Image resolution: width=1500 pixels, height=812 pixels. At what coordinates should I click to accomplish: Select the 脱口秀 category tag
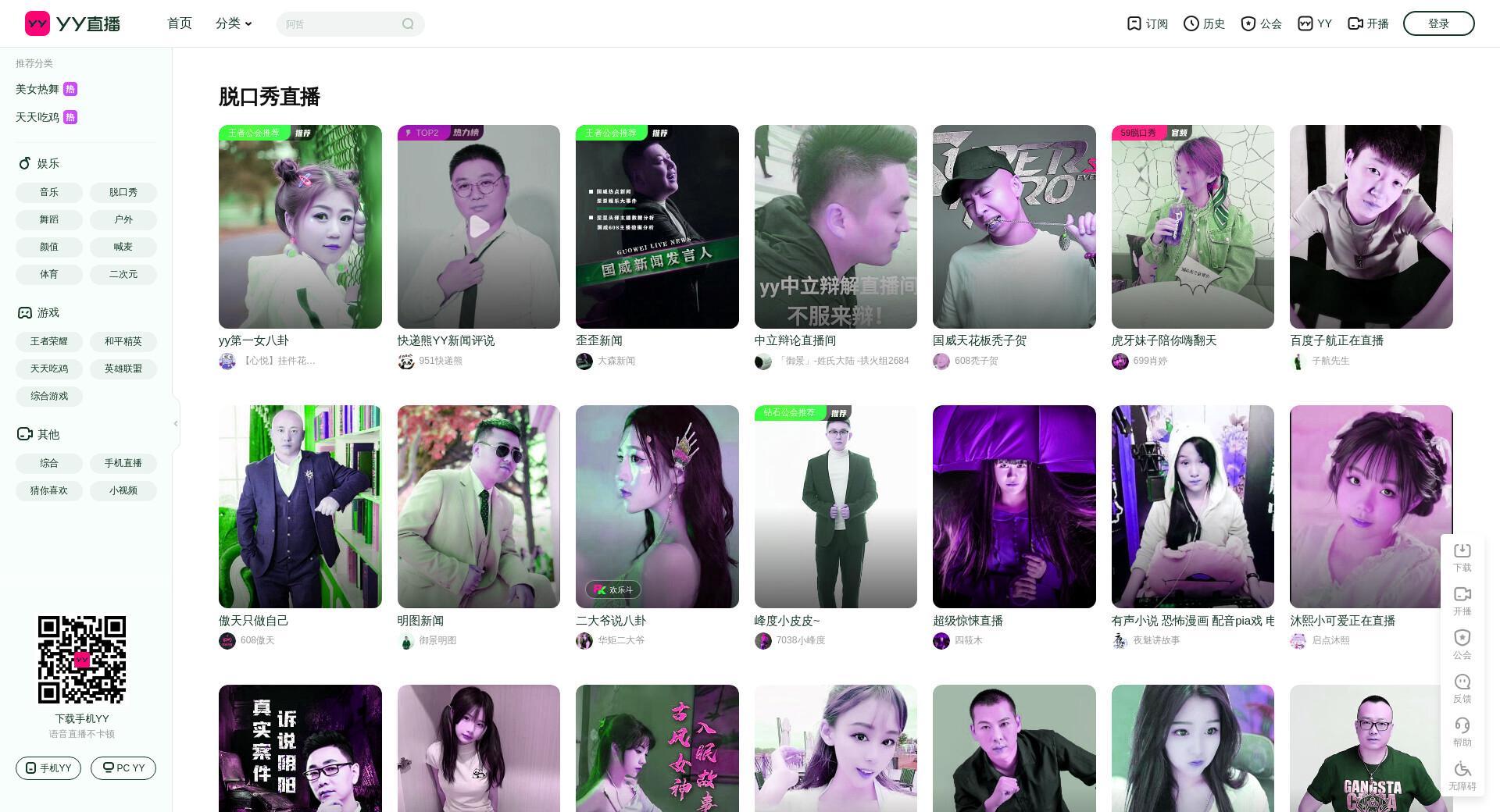123,192
